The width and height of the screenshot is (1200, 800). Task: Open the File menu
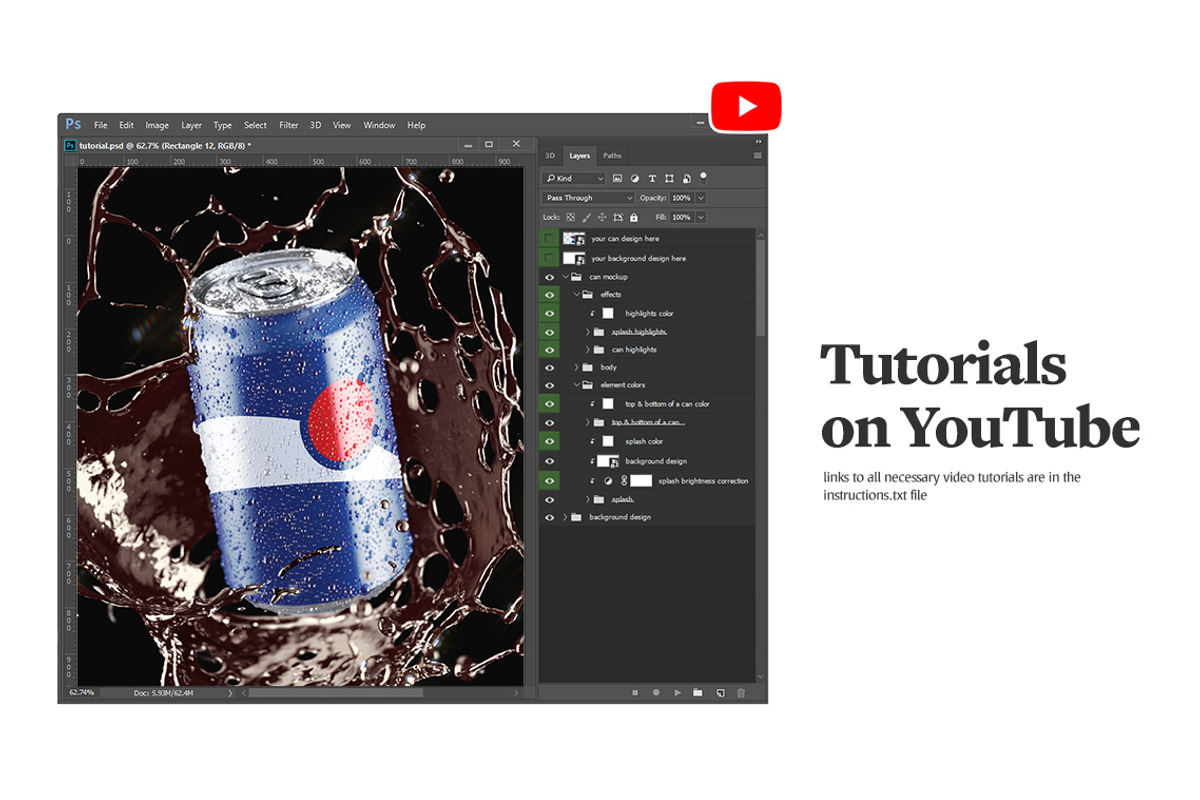click(101, 125)
